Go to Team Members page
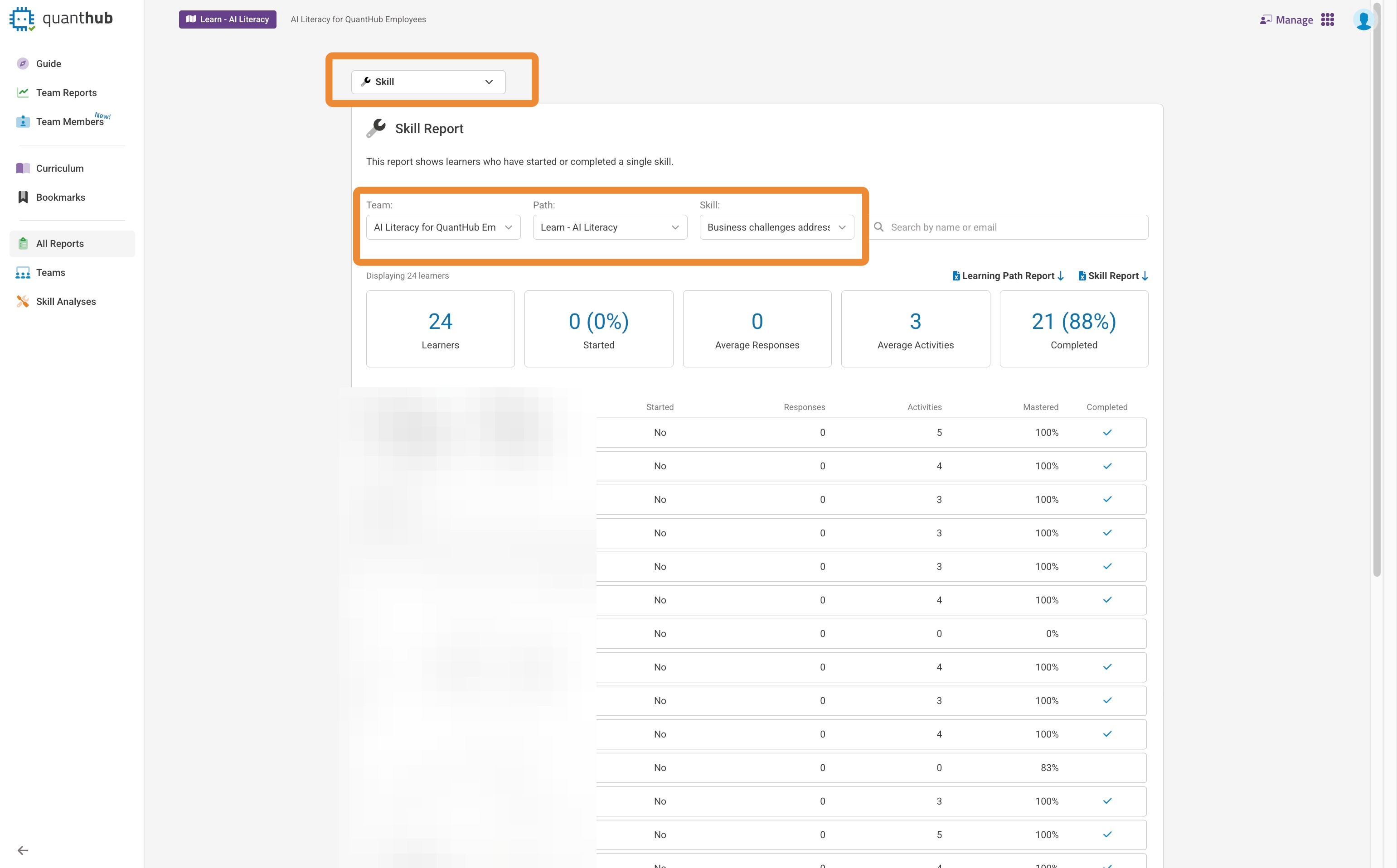Screen dimensions: 1397x868 coord(69,122)
